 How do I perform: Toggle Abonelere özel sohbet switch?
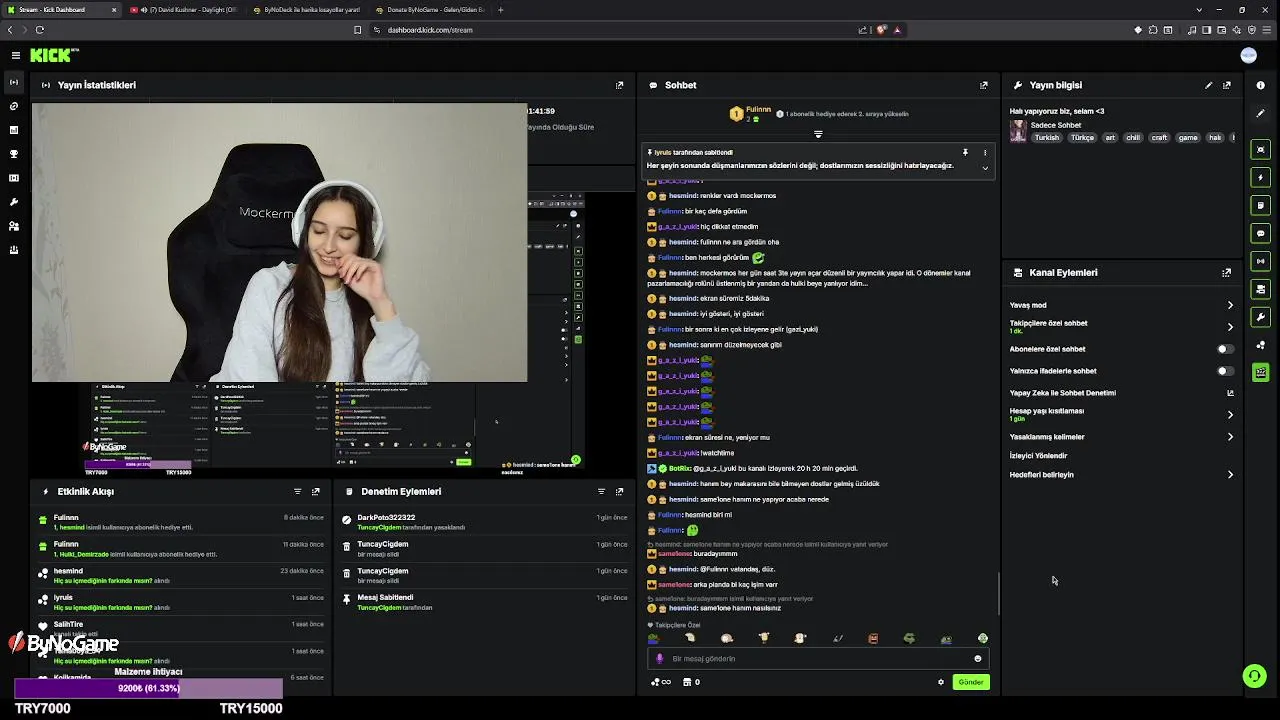(1224, 349)
